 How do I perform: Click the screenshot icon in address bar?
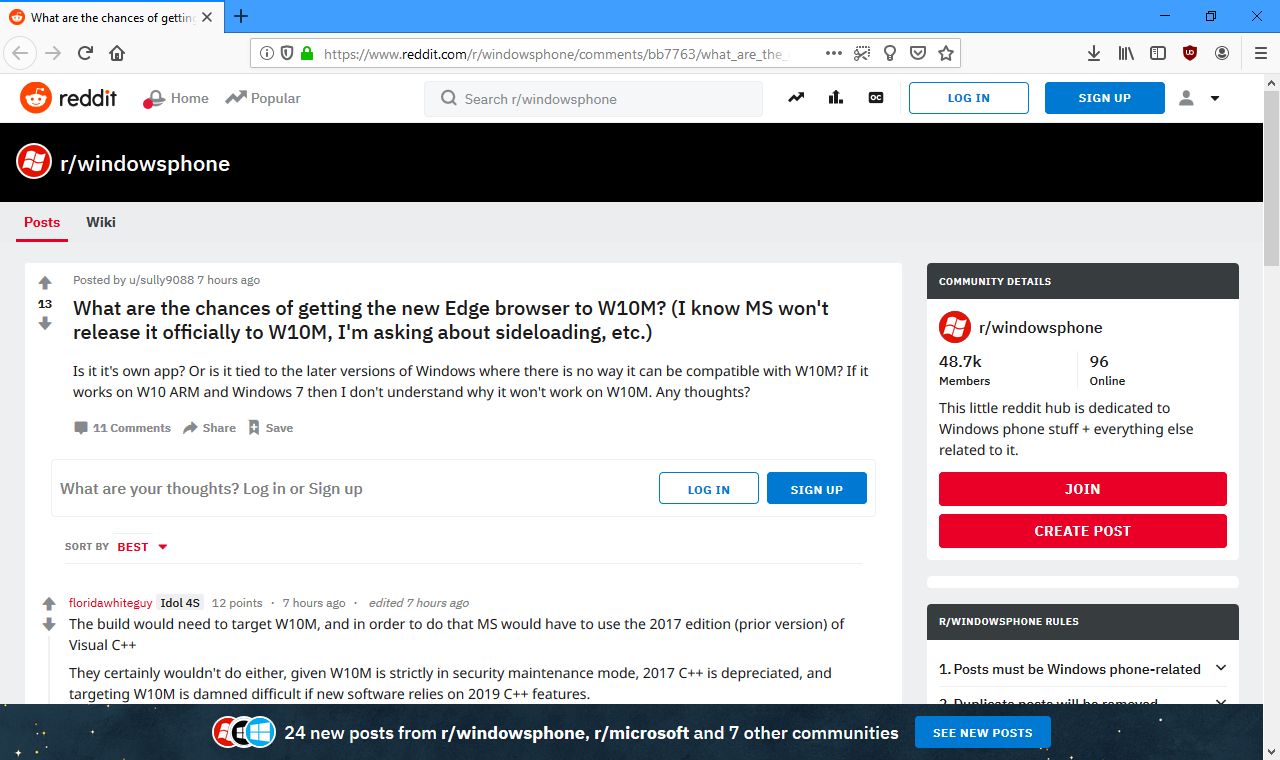click(863, 54)
